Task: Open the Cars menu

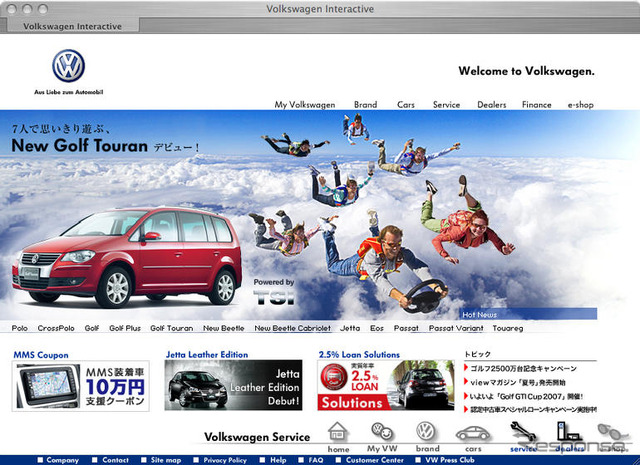Action: 406,105
